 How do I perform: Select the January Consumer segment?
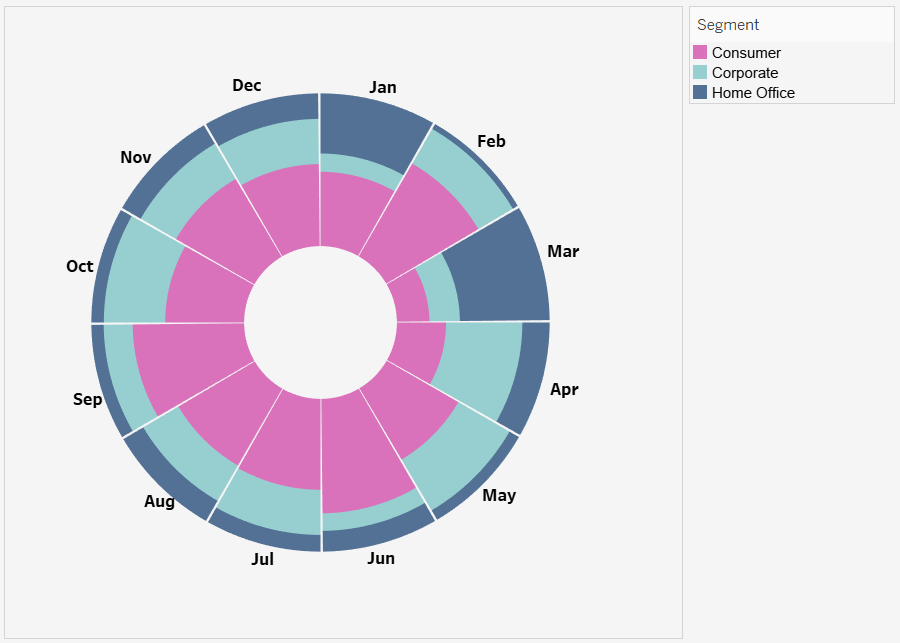[x=350, y=214]
